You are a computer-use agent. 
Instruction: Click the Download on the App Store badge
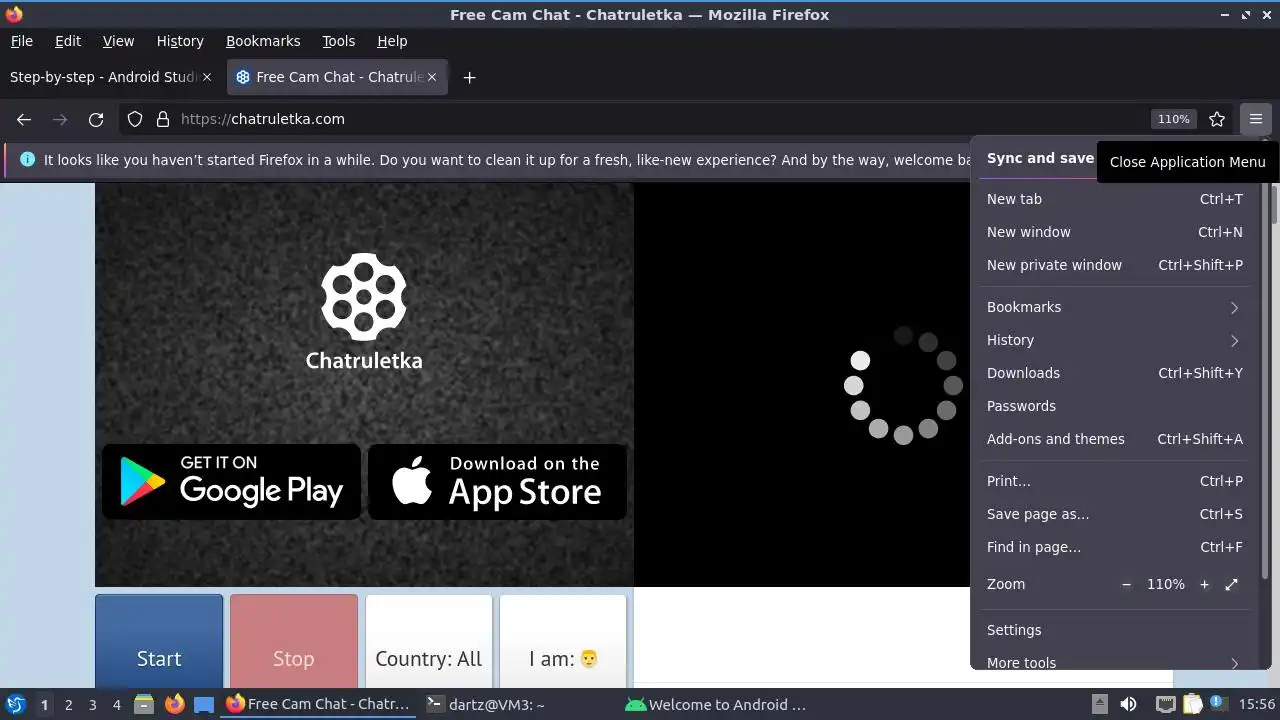(497, 482)
